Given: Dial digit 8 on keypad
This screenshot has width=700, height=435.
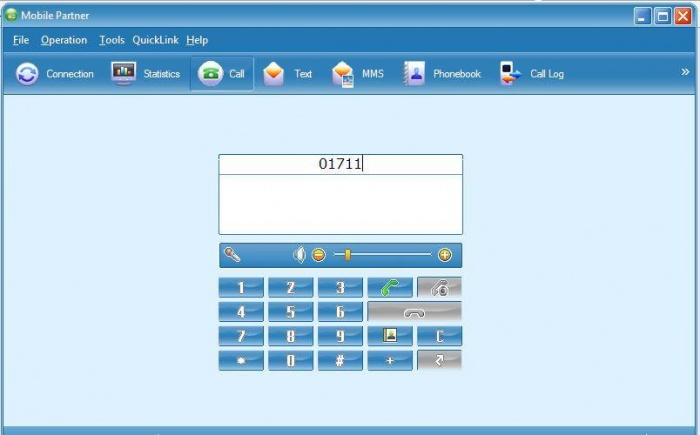Looking at the screenshot, I should click(291, 336).
